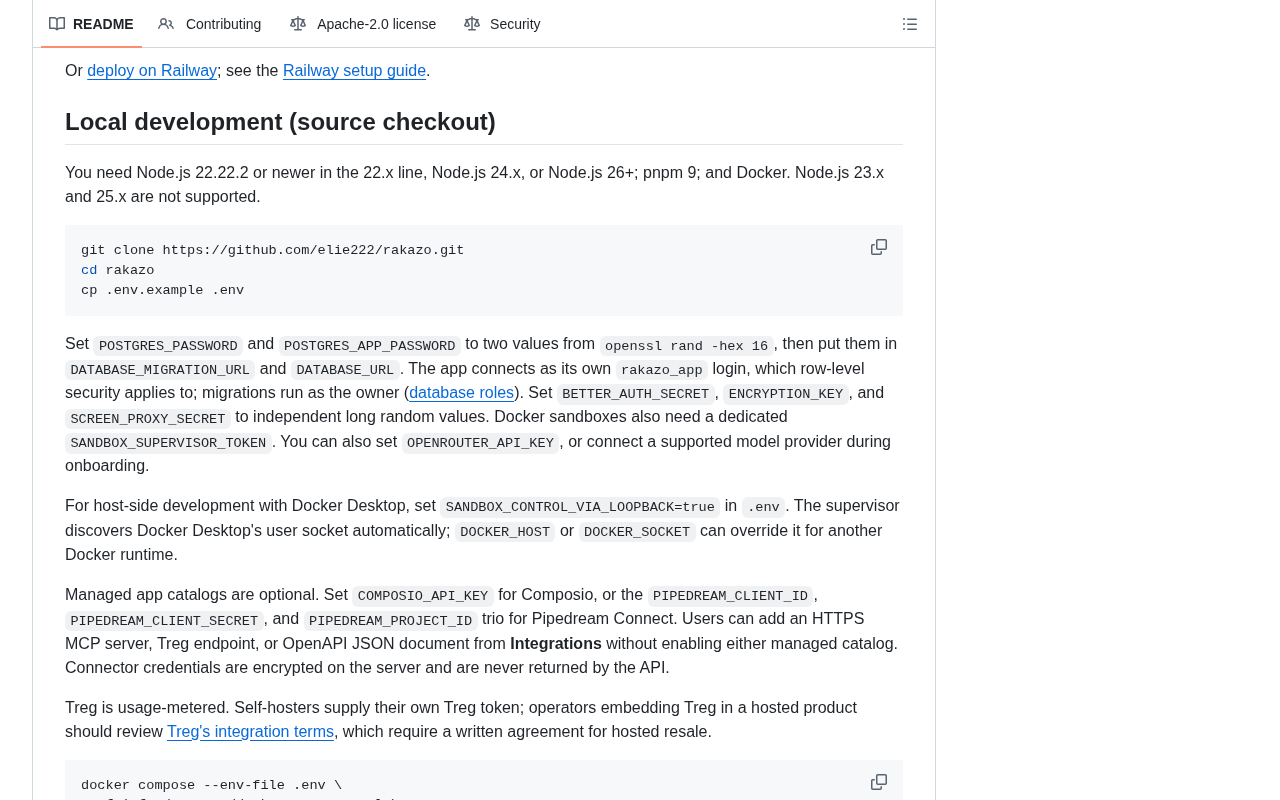The height and width of the screenshot is (800, 1280).
Task: Click the Contributing people icon
Action: 166,24
